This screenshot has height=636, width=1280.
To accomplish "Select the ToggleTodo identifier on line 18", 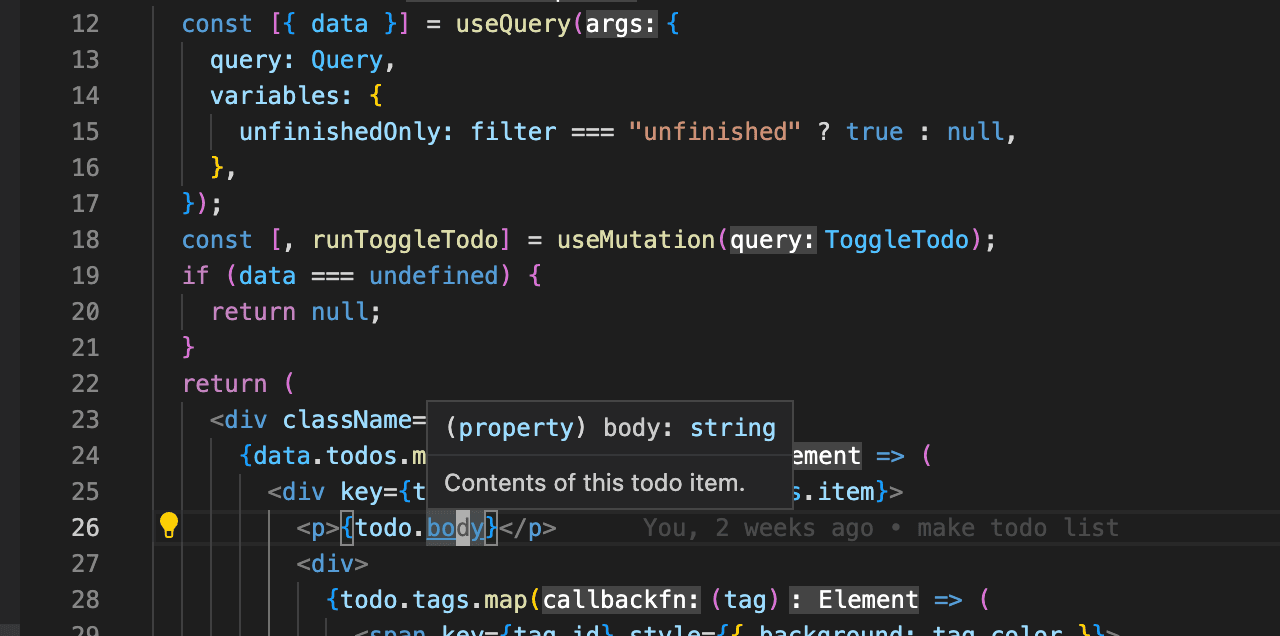I will (896, 239).
